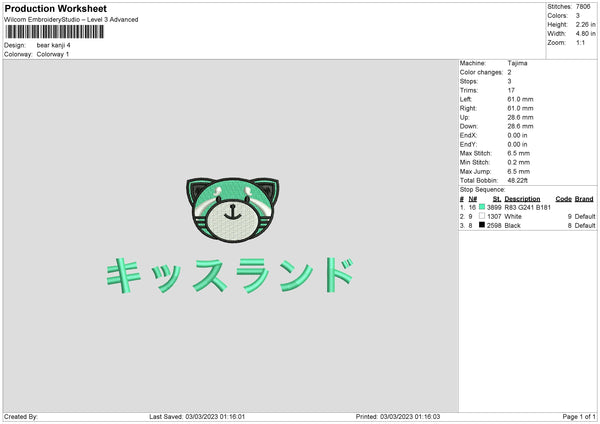The height and width of the screenshot is (424, 600).
Task: Click stitch count 2598 in stop 3
Action: coord(494,226)
